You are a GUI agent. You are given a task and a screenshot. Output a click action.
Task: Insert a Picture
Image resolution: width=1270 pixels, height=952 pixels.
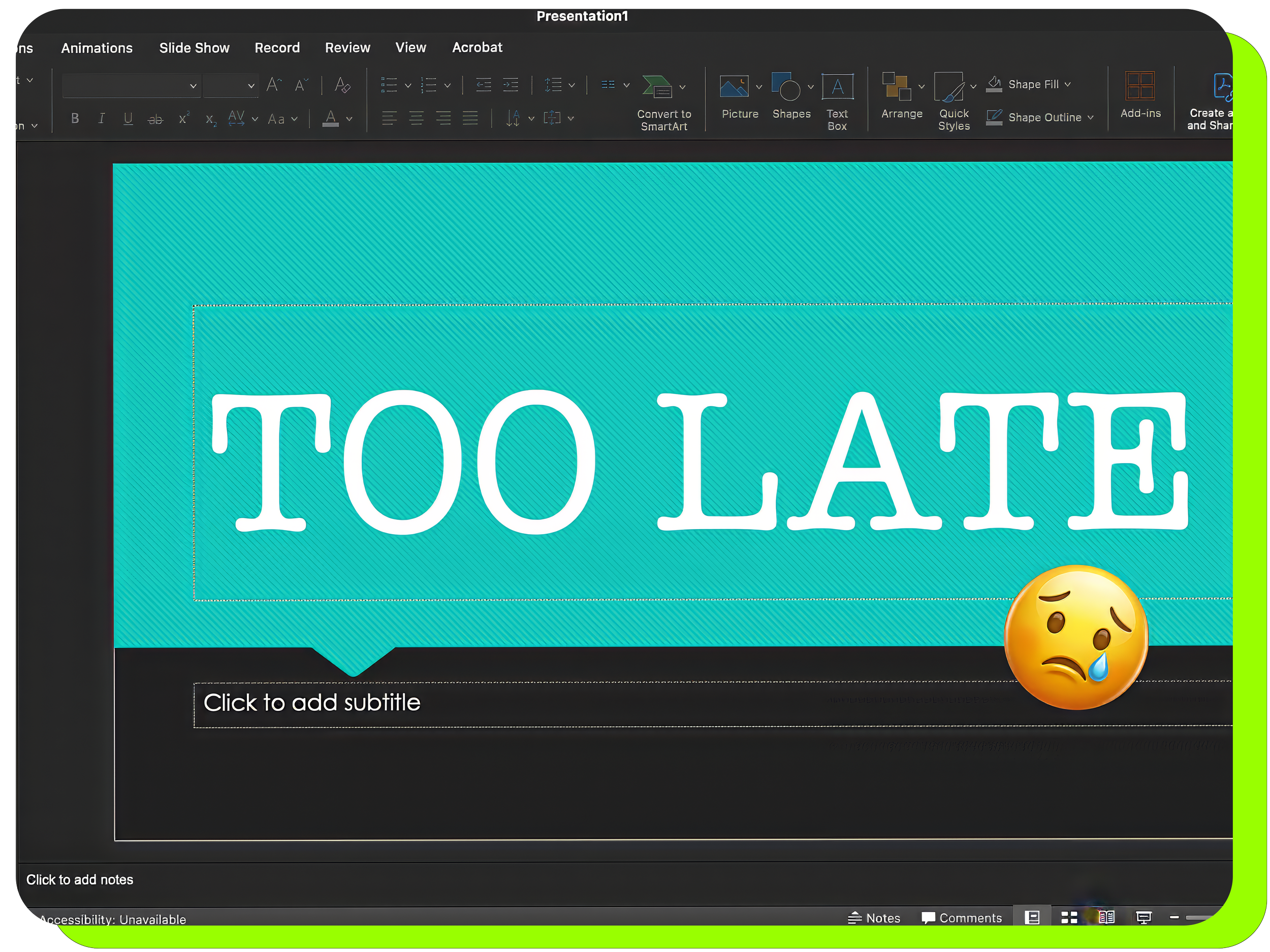point(740,97)
